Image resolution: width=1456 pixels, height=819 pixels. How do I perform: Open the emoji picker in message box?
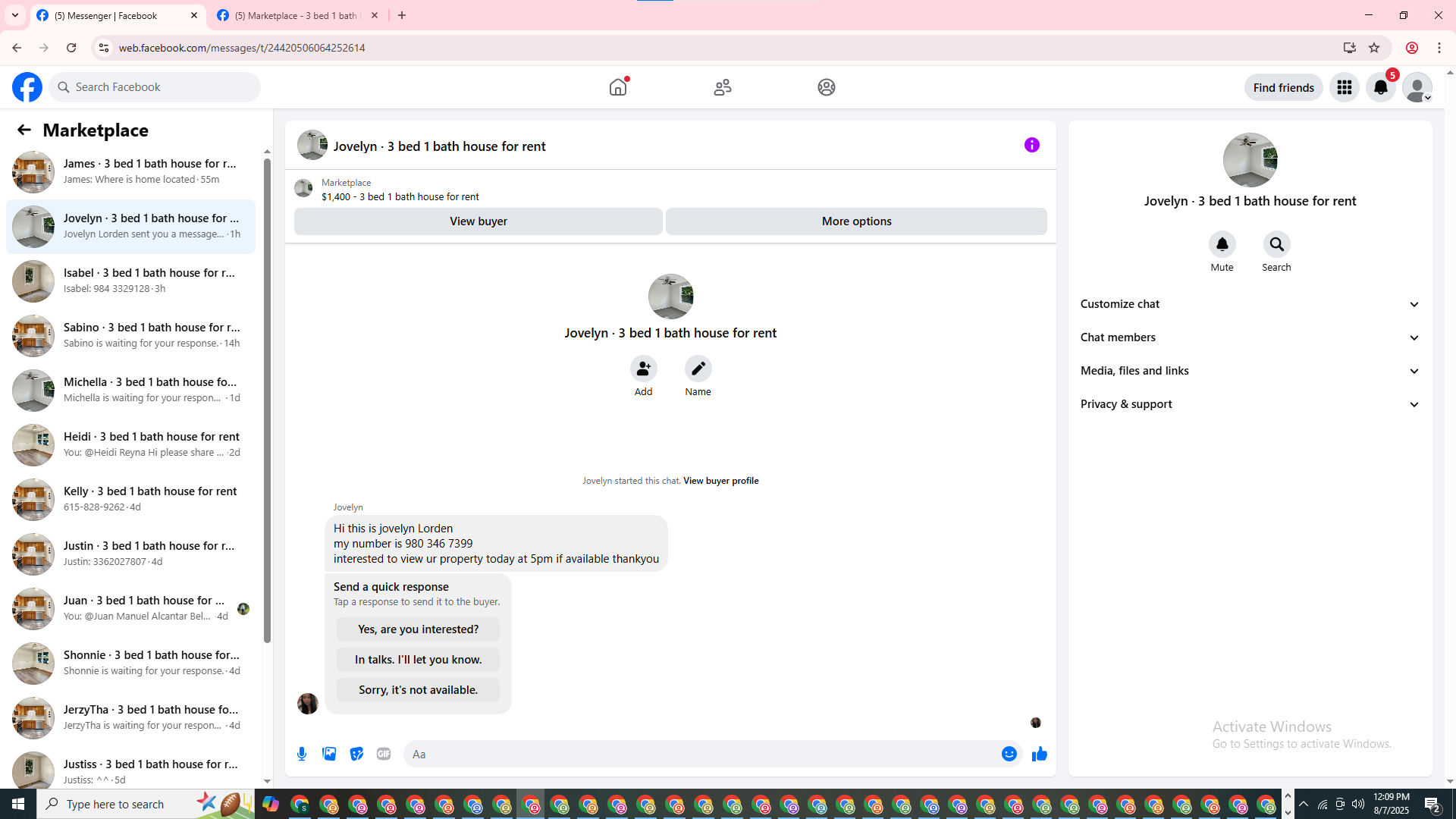1009,754
